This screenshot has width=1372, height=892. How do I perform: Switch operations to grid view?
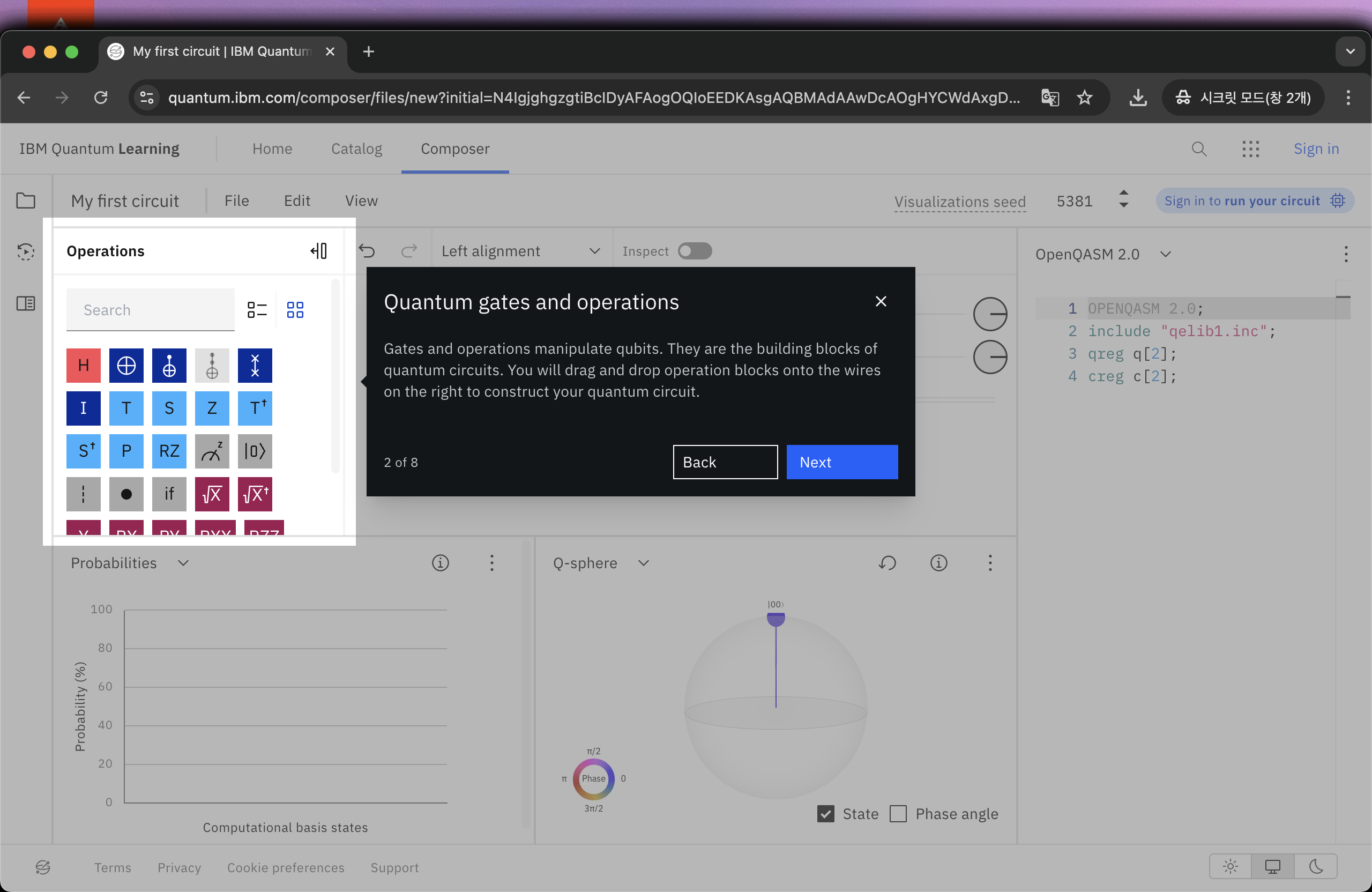pos(295,310)
